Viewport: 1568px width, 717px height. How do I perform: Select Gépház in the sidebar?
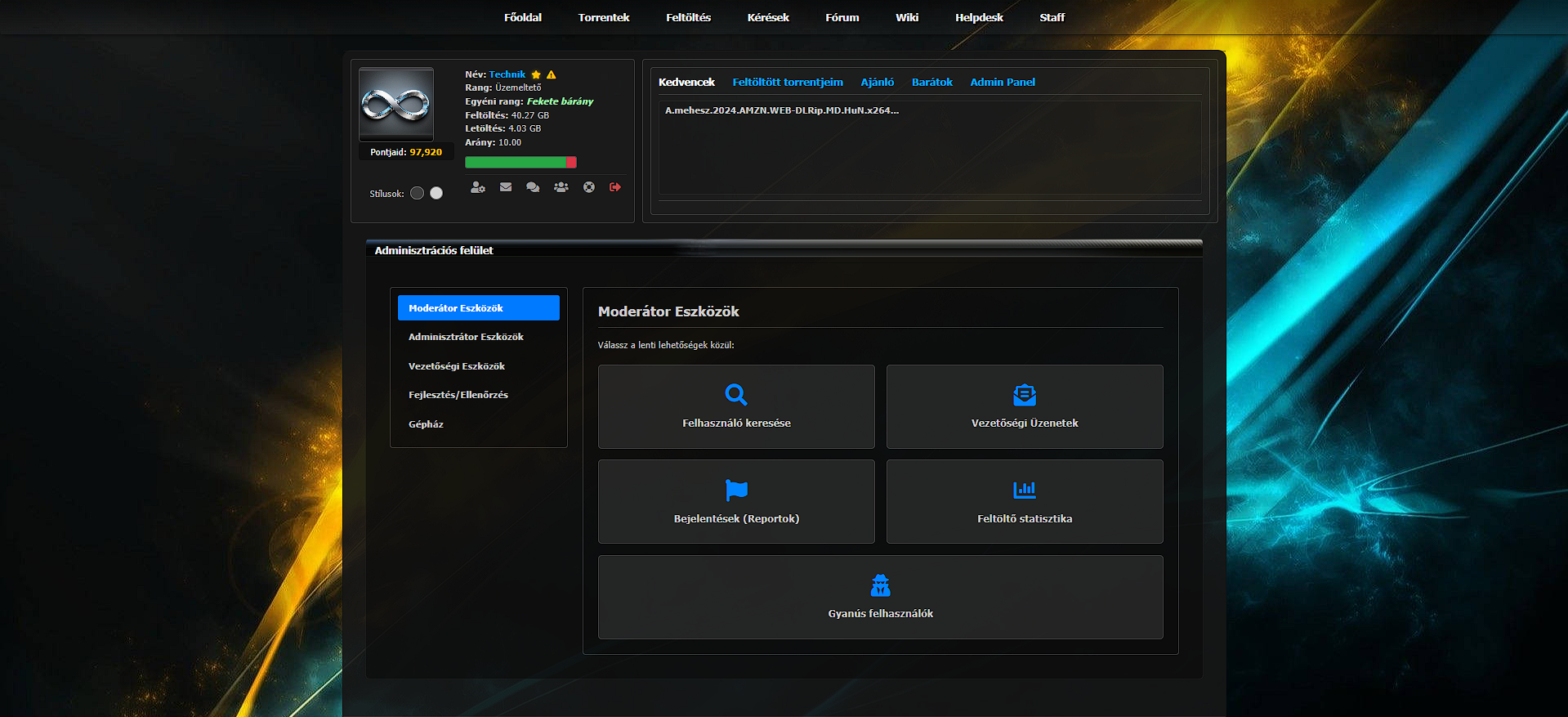pos(479,424)
